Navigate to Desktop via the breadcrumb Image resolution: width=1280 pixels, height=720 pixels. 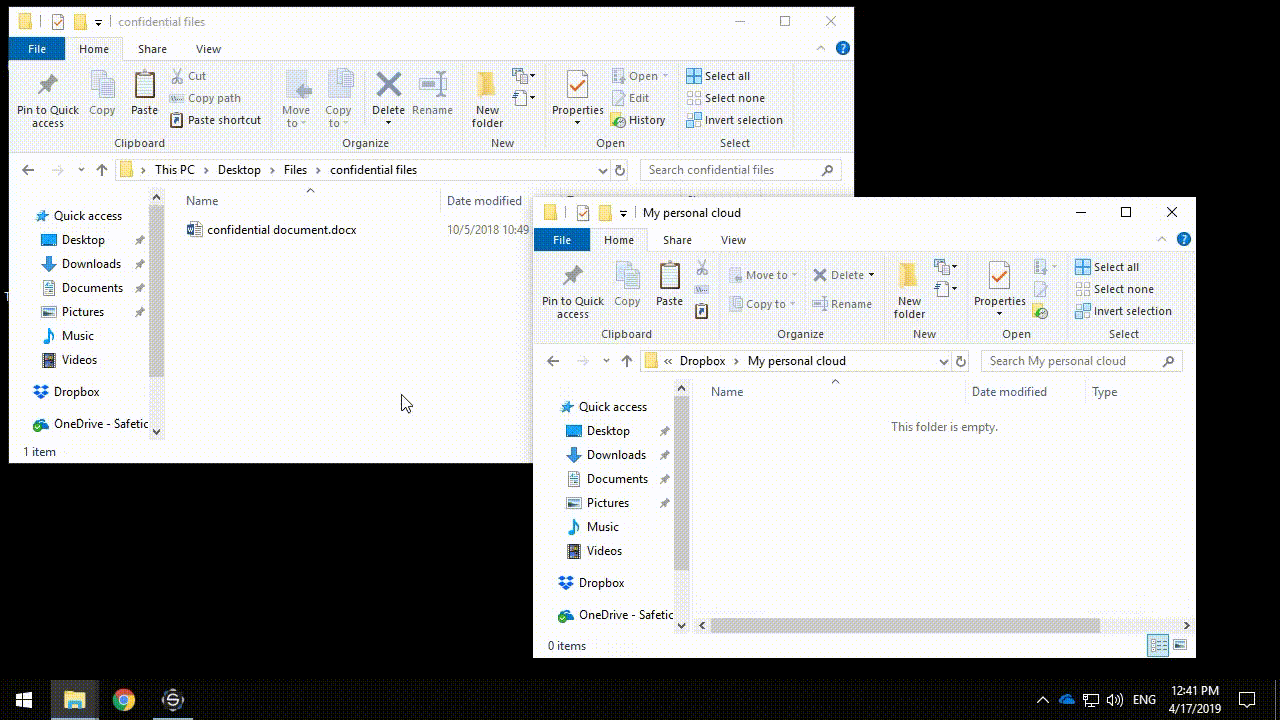pyautogui.click(x=239, y=169)
